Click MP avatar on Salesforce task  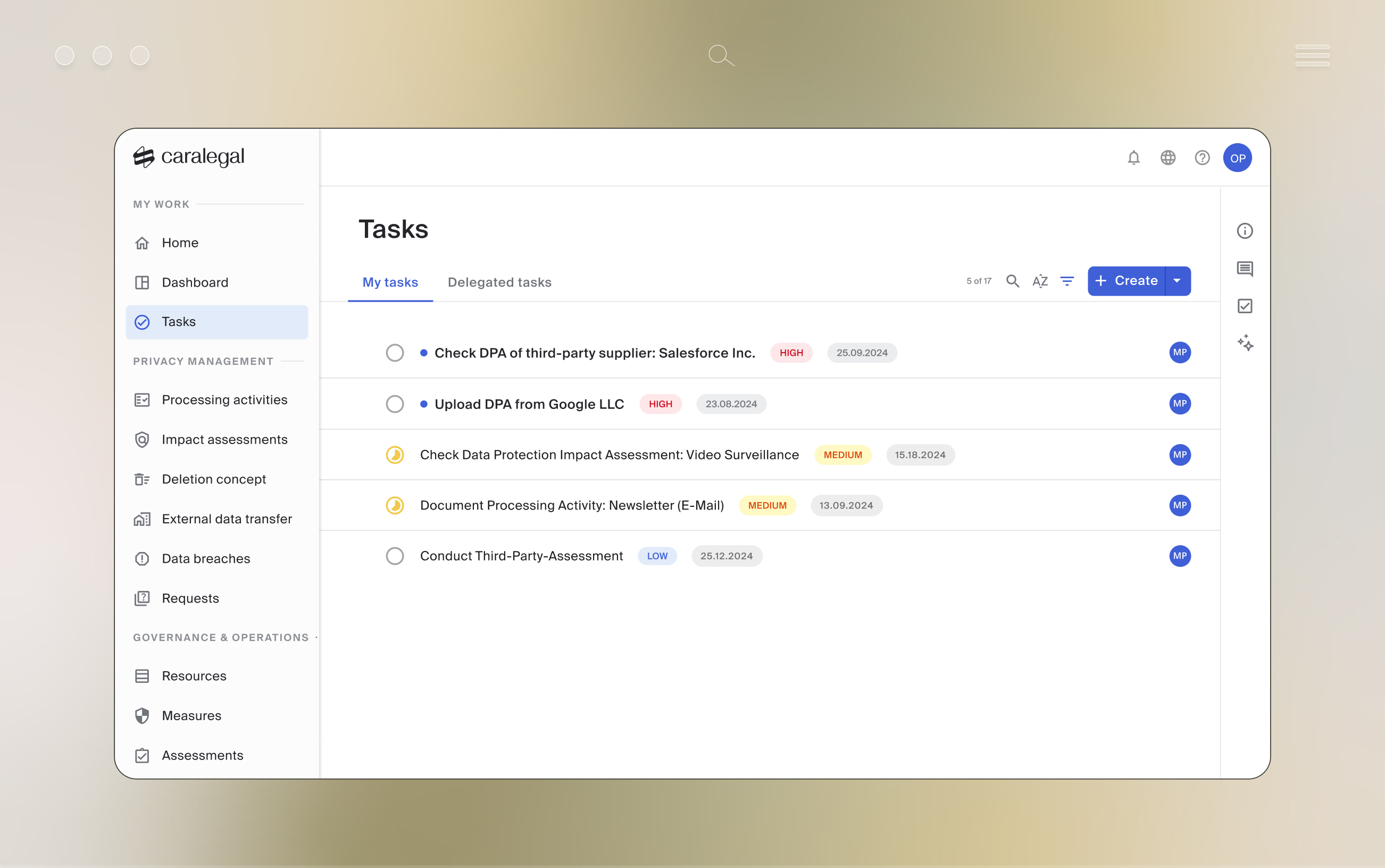click(1180, 353)
